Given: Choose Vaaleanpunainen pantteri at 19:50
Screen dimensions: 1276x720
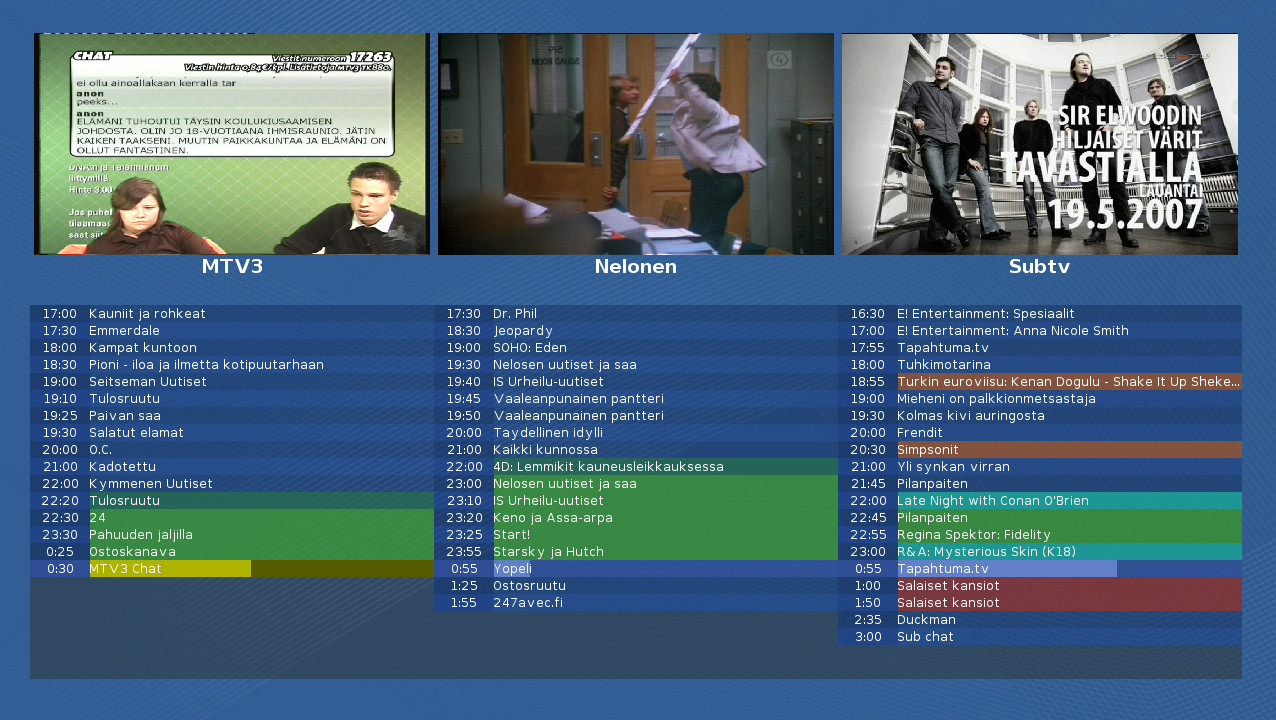Looking at the screenshot, I should (x=636, y=416).
